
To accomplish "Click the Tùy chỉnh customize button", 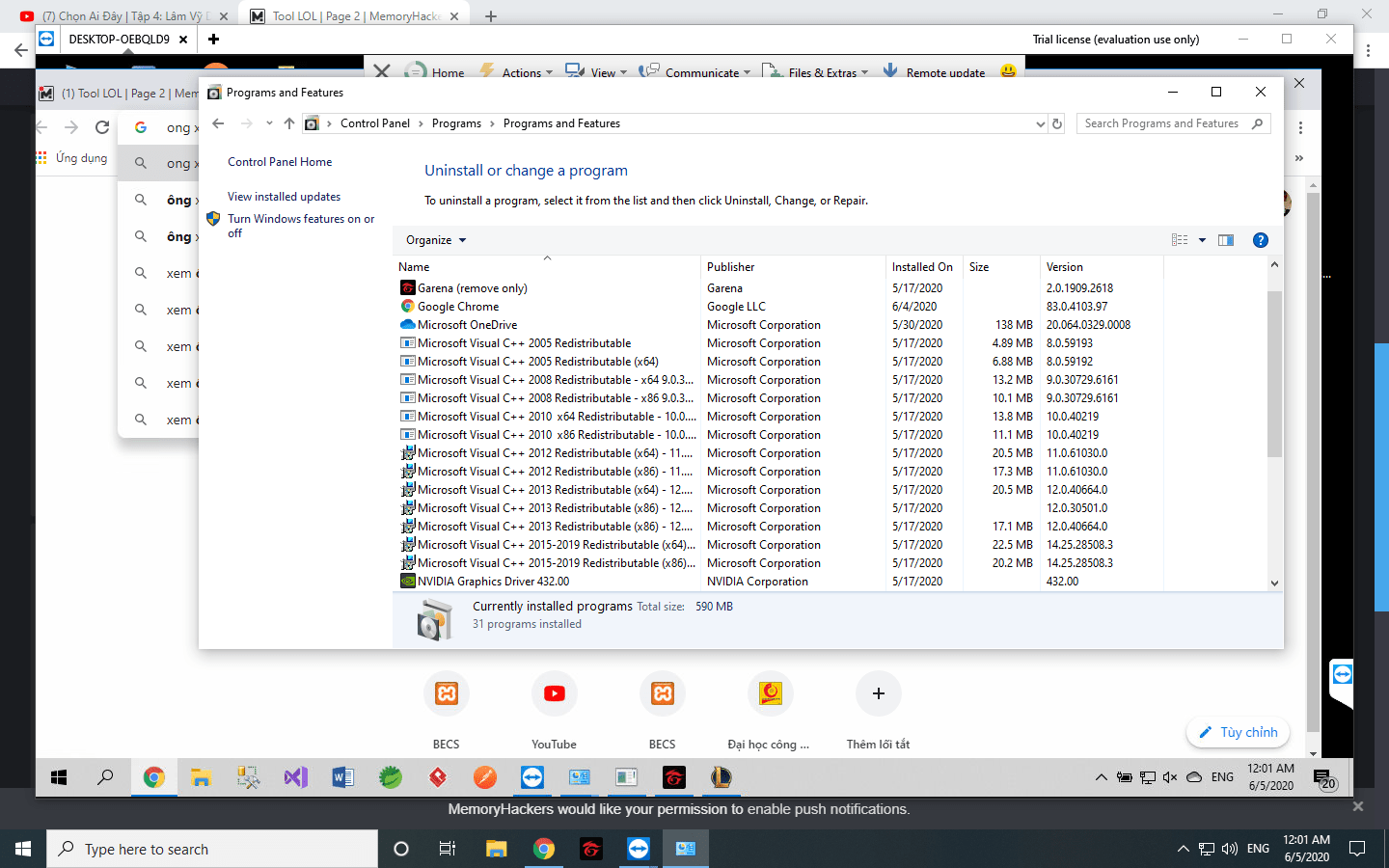I will point(1239,732).
